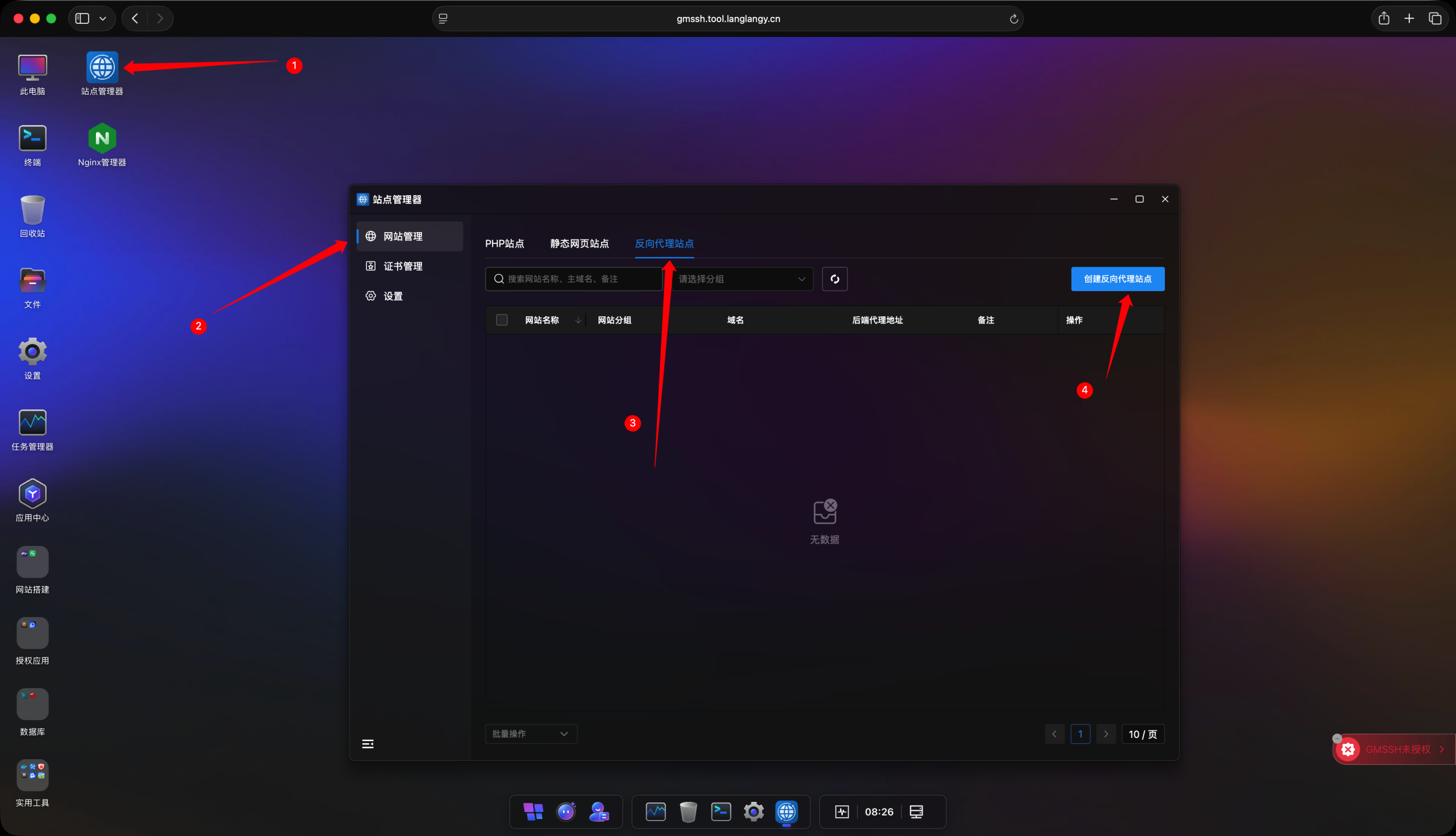Click the 创建反向代理站点 button
Viewport: 1456px width, 836px height.
click(x=1117, y=279)
